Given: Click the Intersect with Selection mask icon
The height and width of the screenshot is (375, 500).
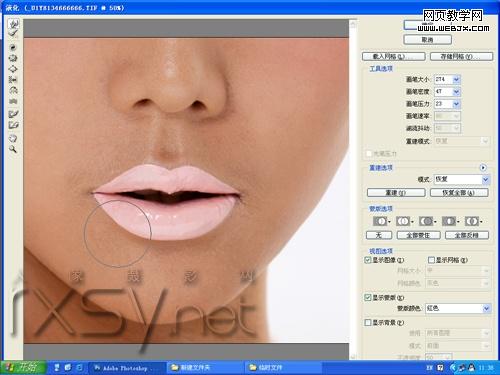Looking at the screenshot, I should click(x=450, y=221).
